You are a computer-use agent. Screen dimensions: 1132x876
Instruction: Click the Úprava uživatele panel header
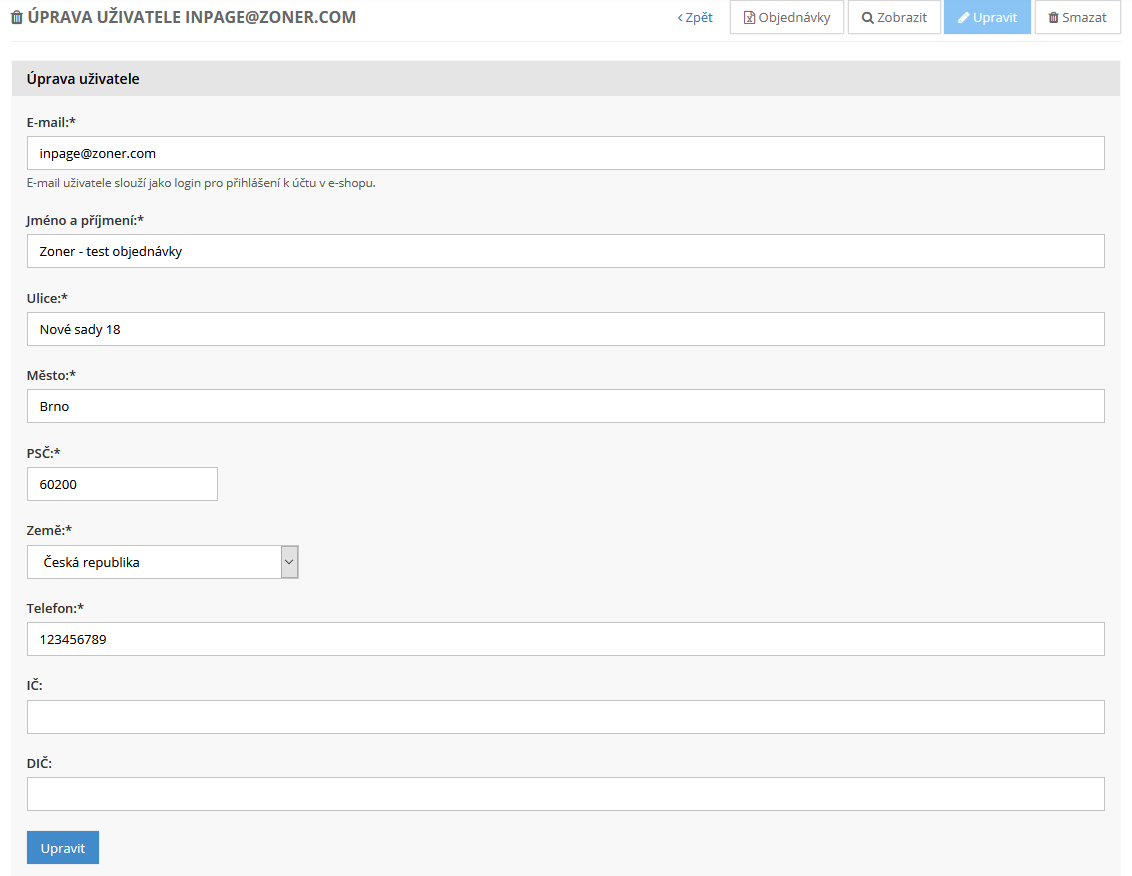[x=565, y=79]
